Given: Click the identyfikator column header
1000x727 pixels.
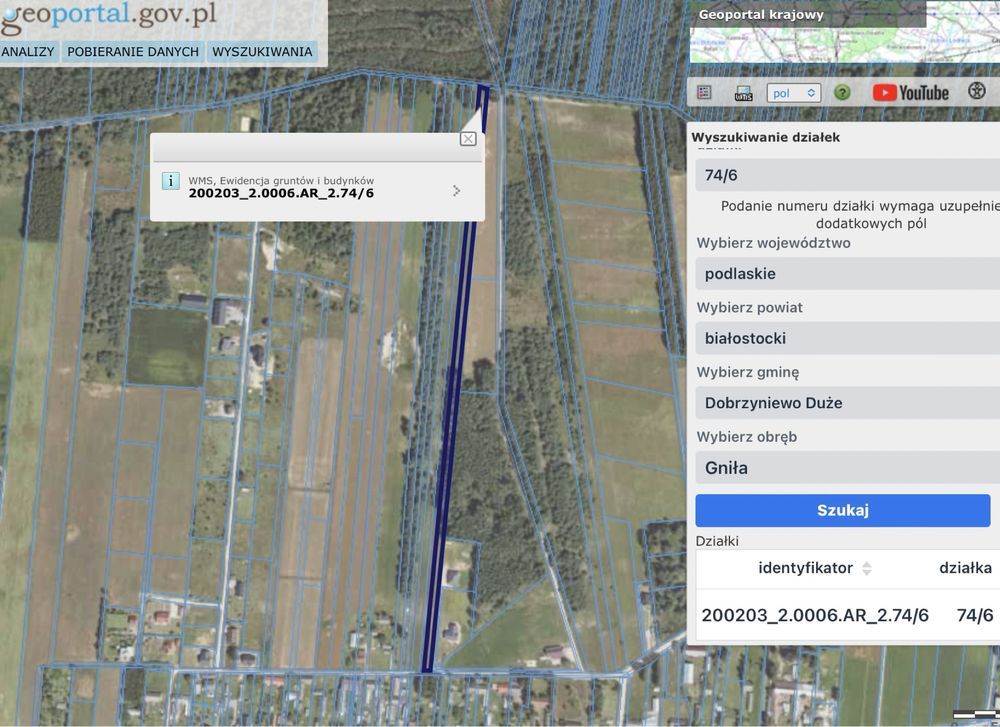Looking at the screenshot, I should click(805, 568).
